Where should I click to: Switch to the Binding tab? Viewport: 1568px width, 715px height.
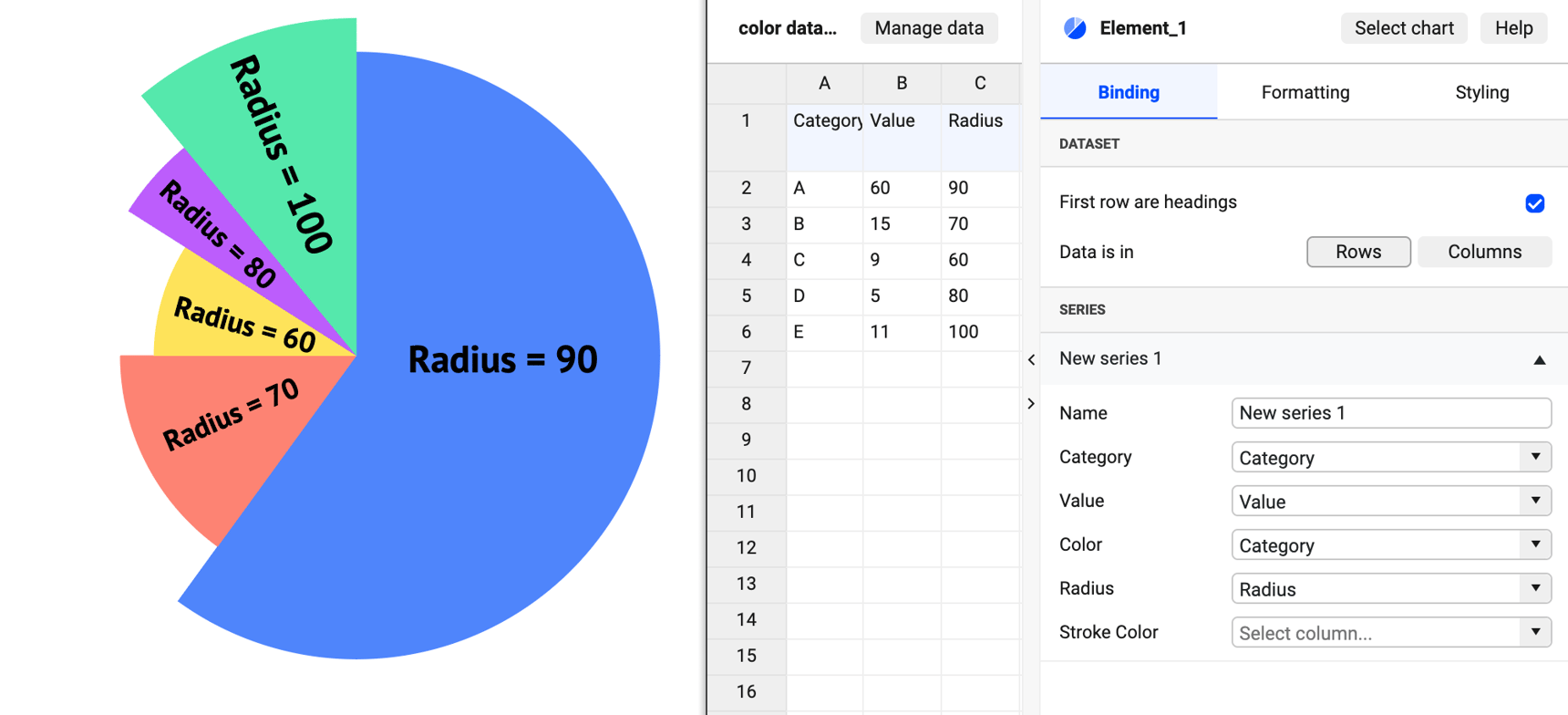[1129, 92]
